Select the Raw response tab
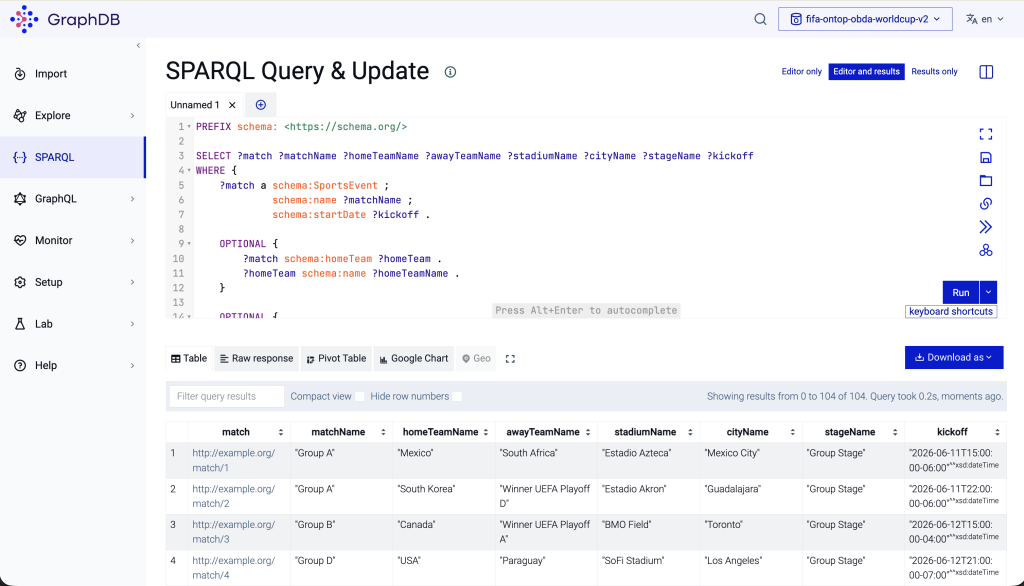The image size is (1024, 586). [x=256, y=358]
